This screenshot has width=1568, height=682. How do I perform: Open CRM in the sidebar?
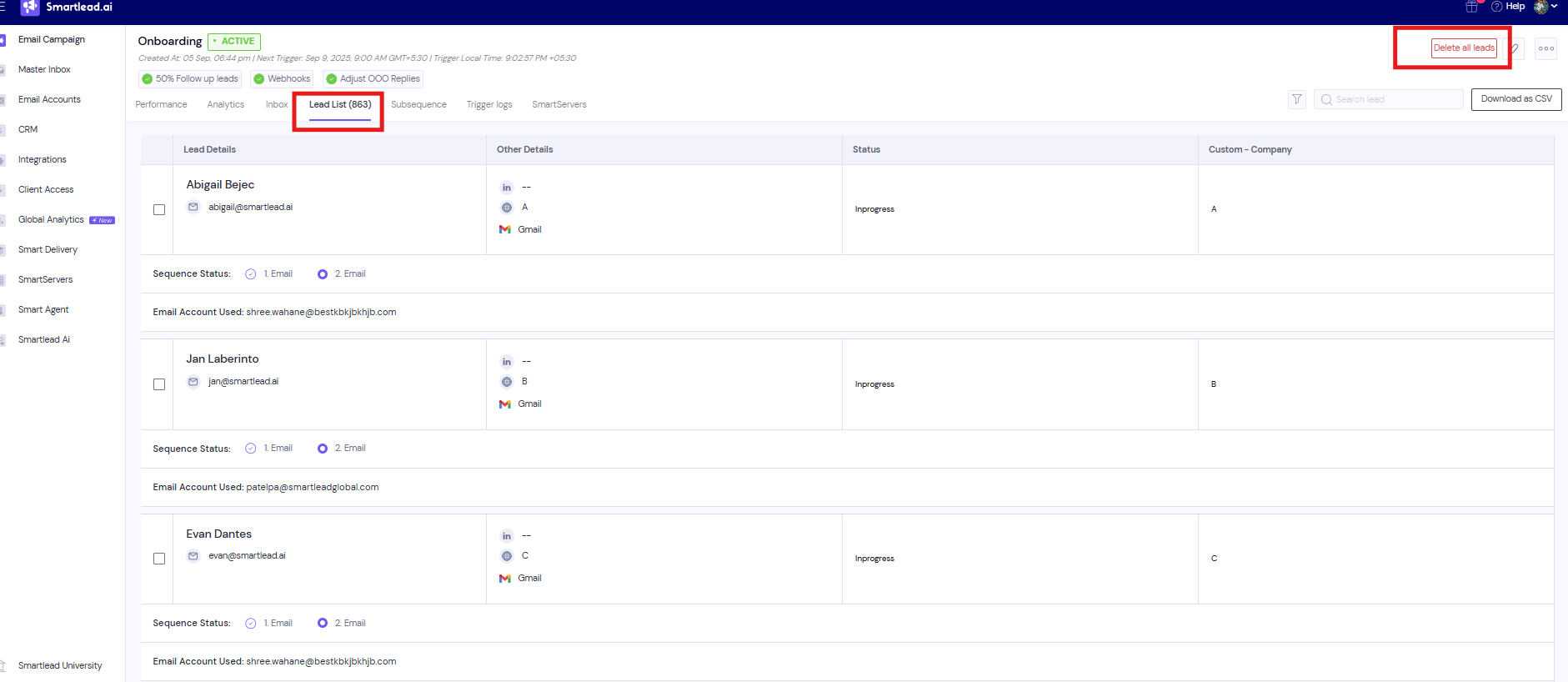pyautogui.click(x=28, y=129)
